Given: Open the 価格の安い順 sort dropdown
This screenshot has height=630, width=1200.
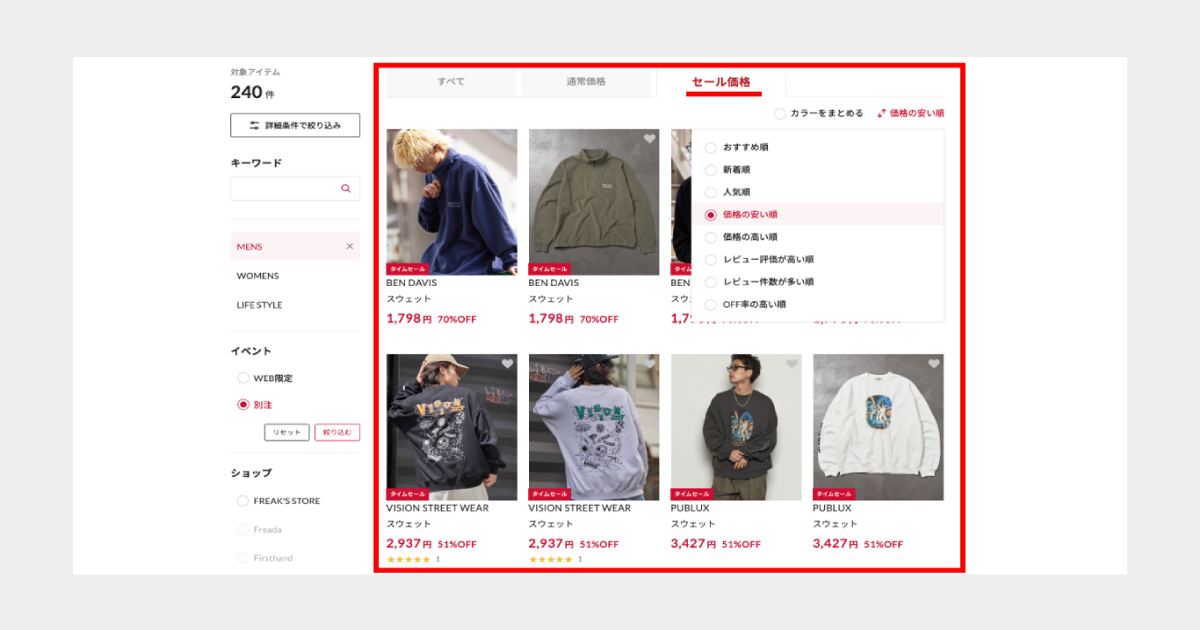Looking at the screenshot, I should coord(910,114).
